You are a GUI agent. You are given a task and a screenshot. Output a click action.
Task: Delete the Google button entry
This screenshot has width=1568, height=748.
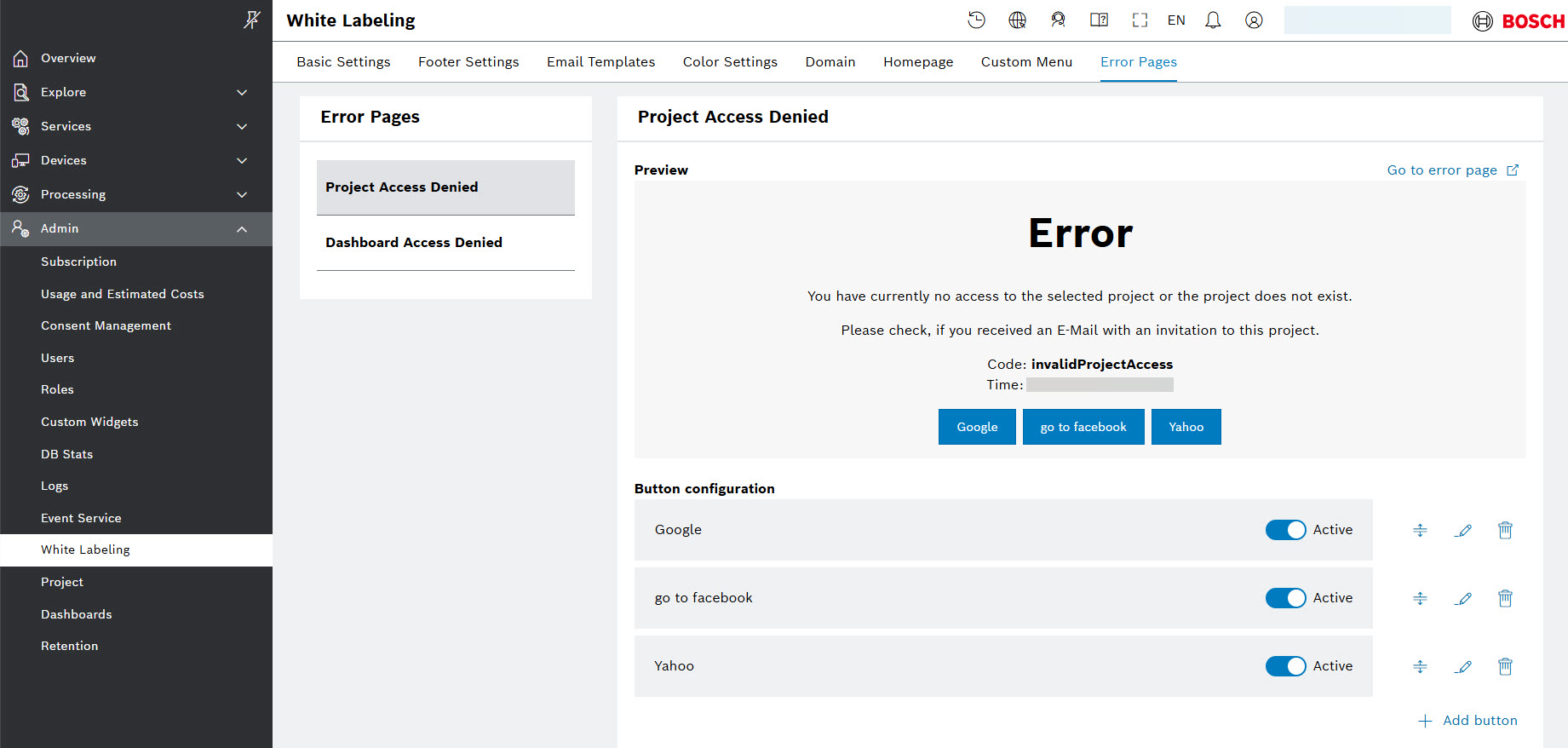pyautogui.click(x=1505, y=530)
